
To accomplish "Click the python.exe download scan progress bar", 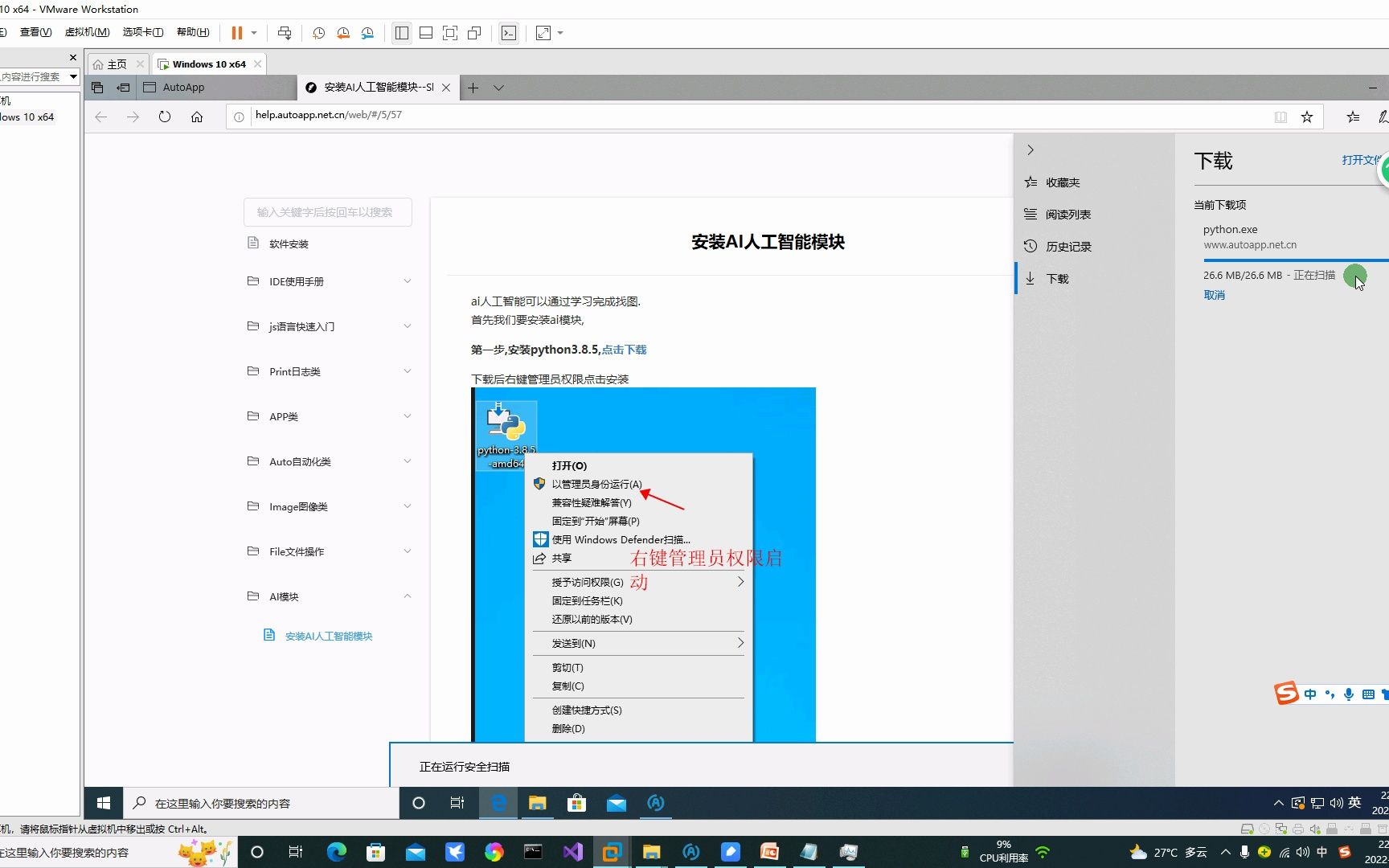I will pyautogui.click(x=1294, y=260).
